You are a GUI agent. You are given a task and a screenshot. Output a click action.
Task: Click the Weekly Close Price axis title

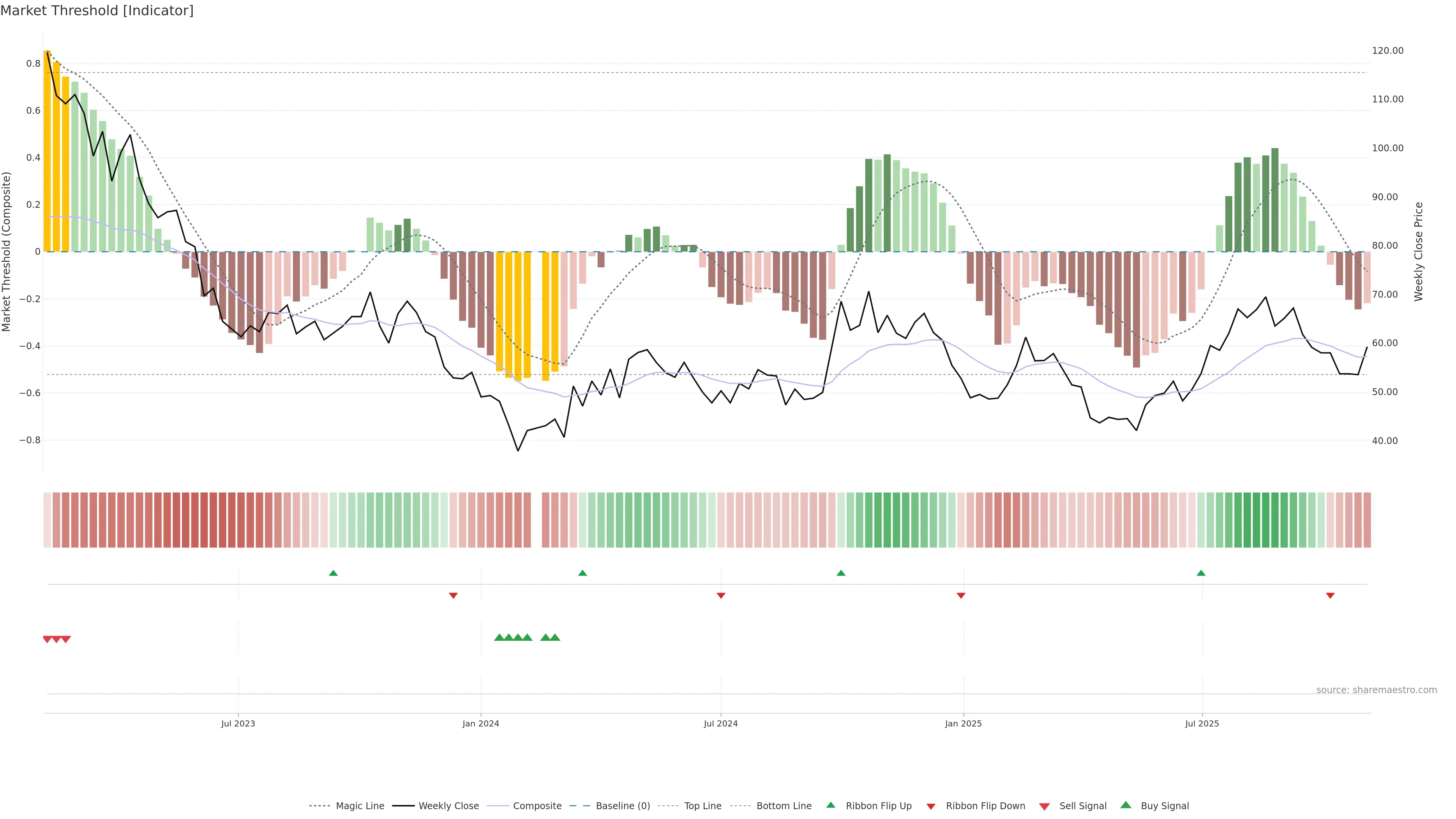1418,251
